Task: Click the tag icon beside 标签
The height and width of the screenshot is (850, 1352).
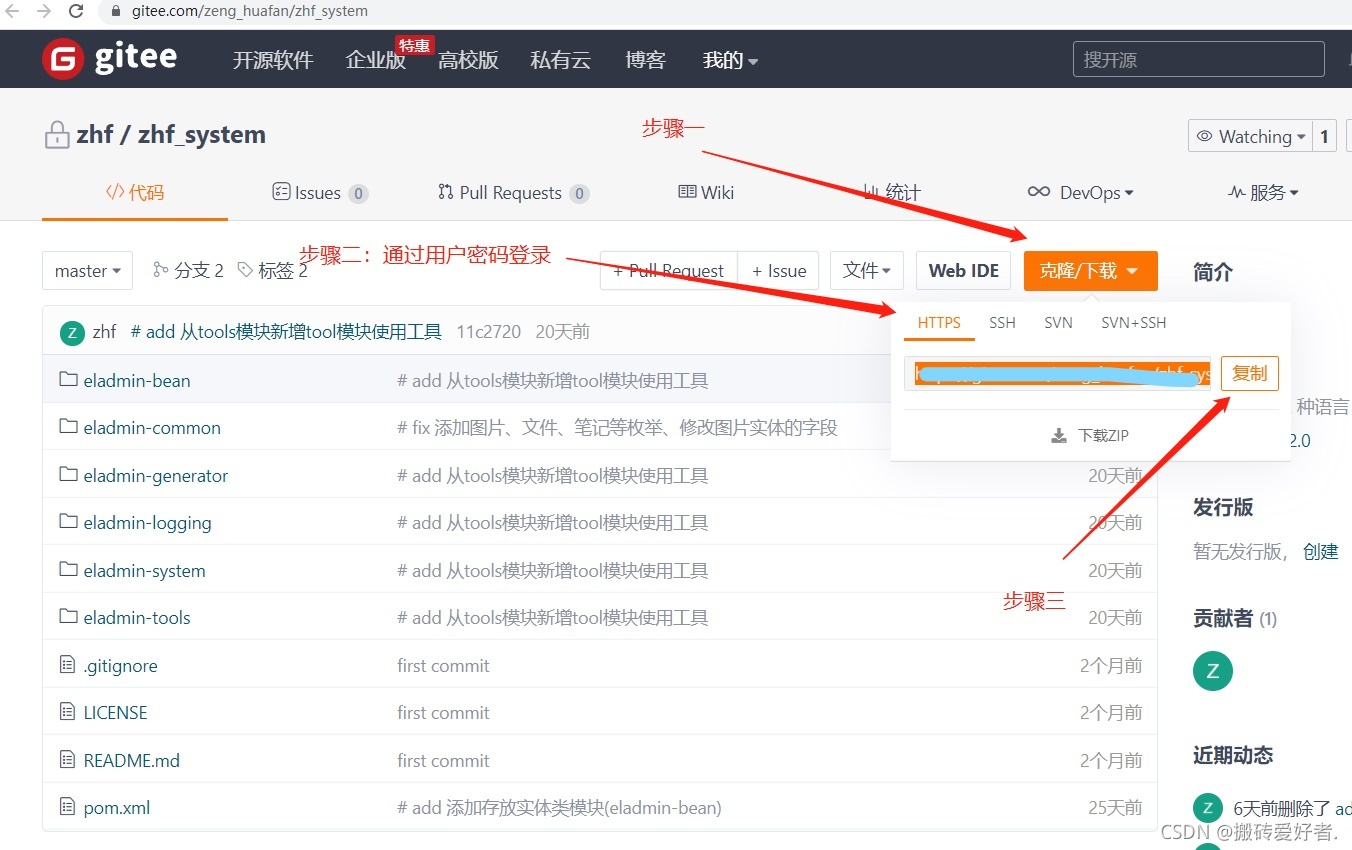Action: pos(245,270)
